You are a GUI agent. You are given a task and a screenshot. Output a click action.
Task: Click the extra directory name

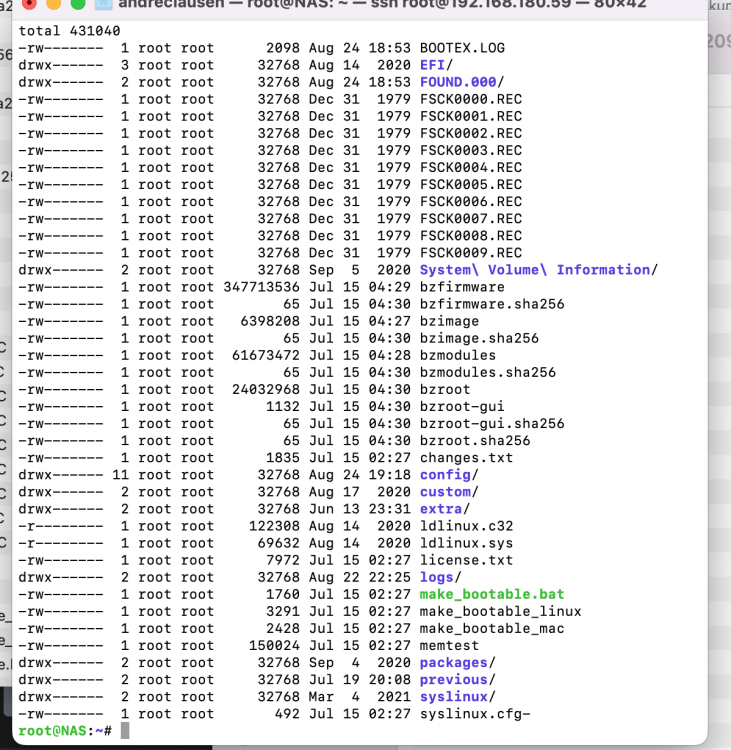[441, 509]
